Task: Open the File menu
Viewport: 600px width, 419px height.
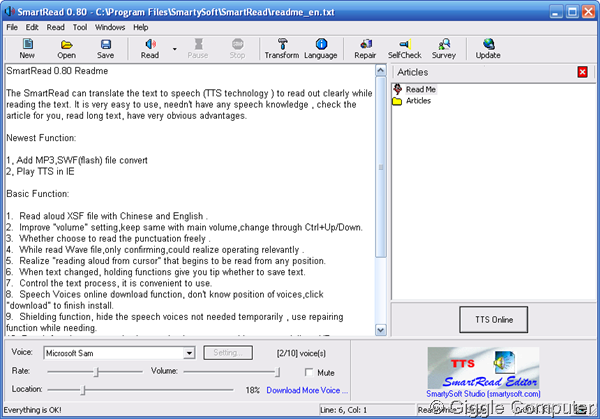Action: pyautogui.click(x=12, y=28)
